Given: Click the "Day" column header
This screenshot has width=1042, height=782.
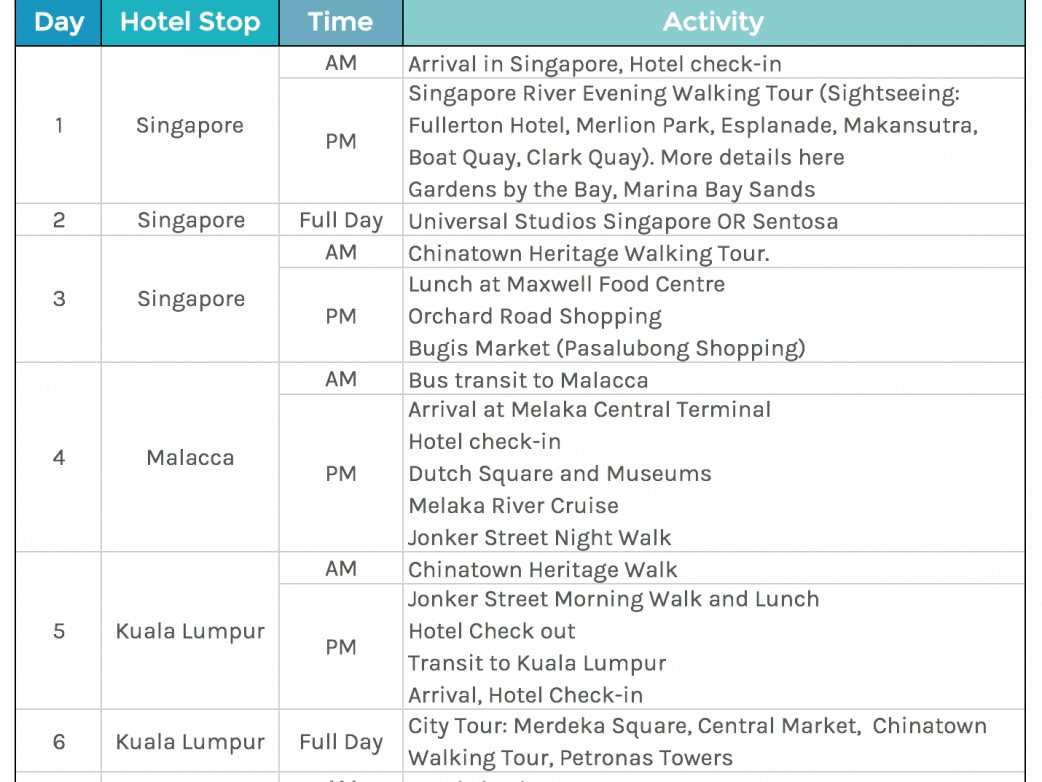Looking at the screenshot, I should (x=59, y=22).
